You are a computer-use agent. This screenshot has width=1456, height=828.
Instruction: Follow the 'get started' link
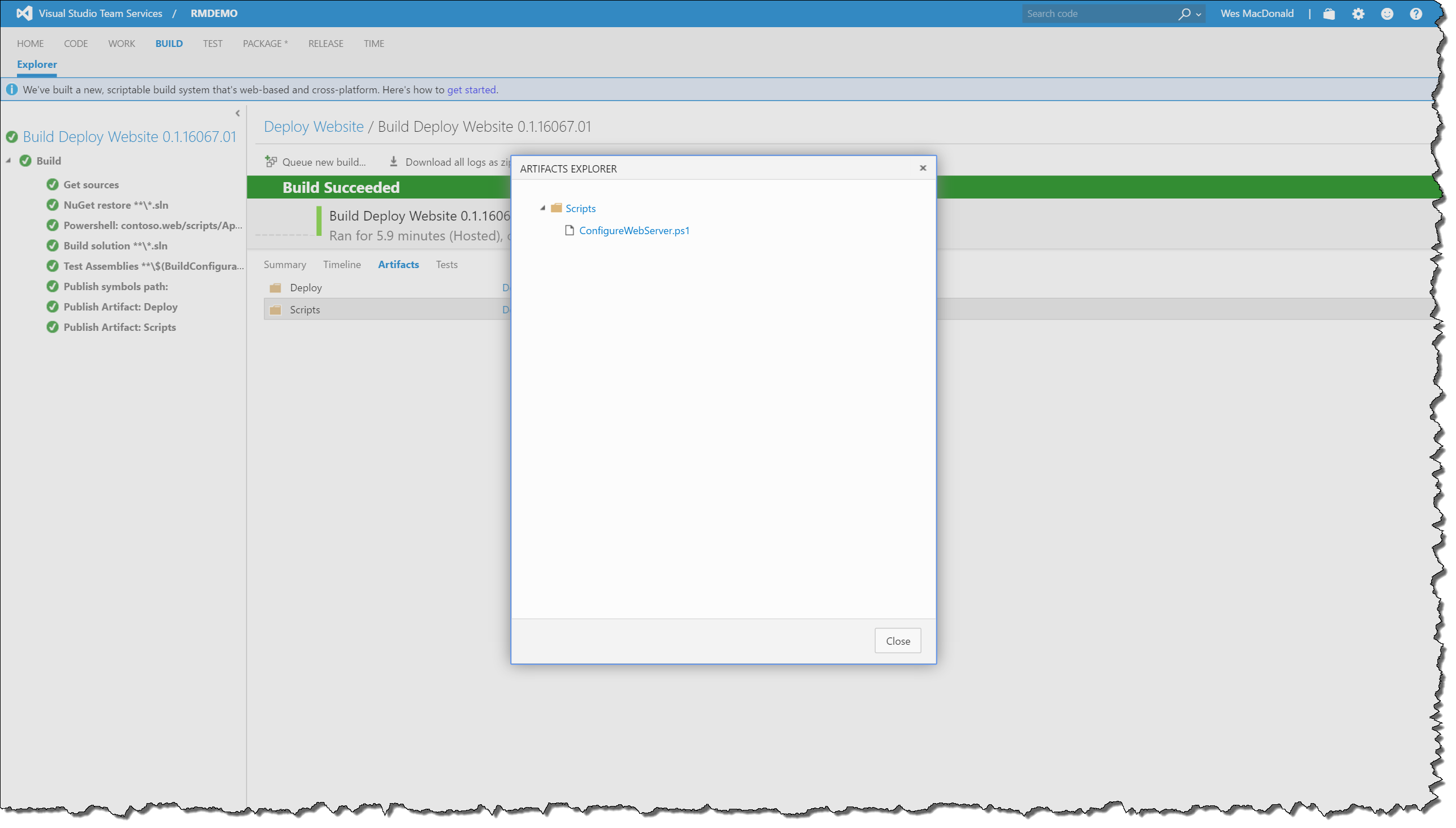(471, 90)
